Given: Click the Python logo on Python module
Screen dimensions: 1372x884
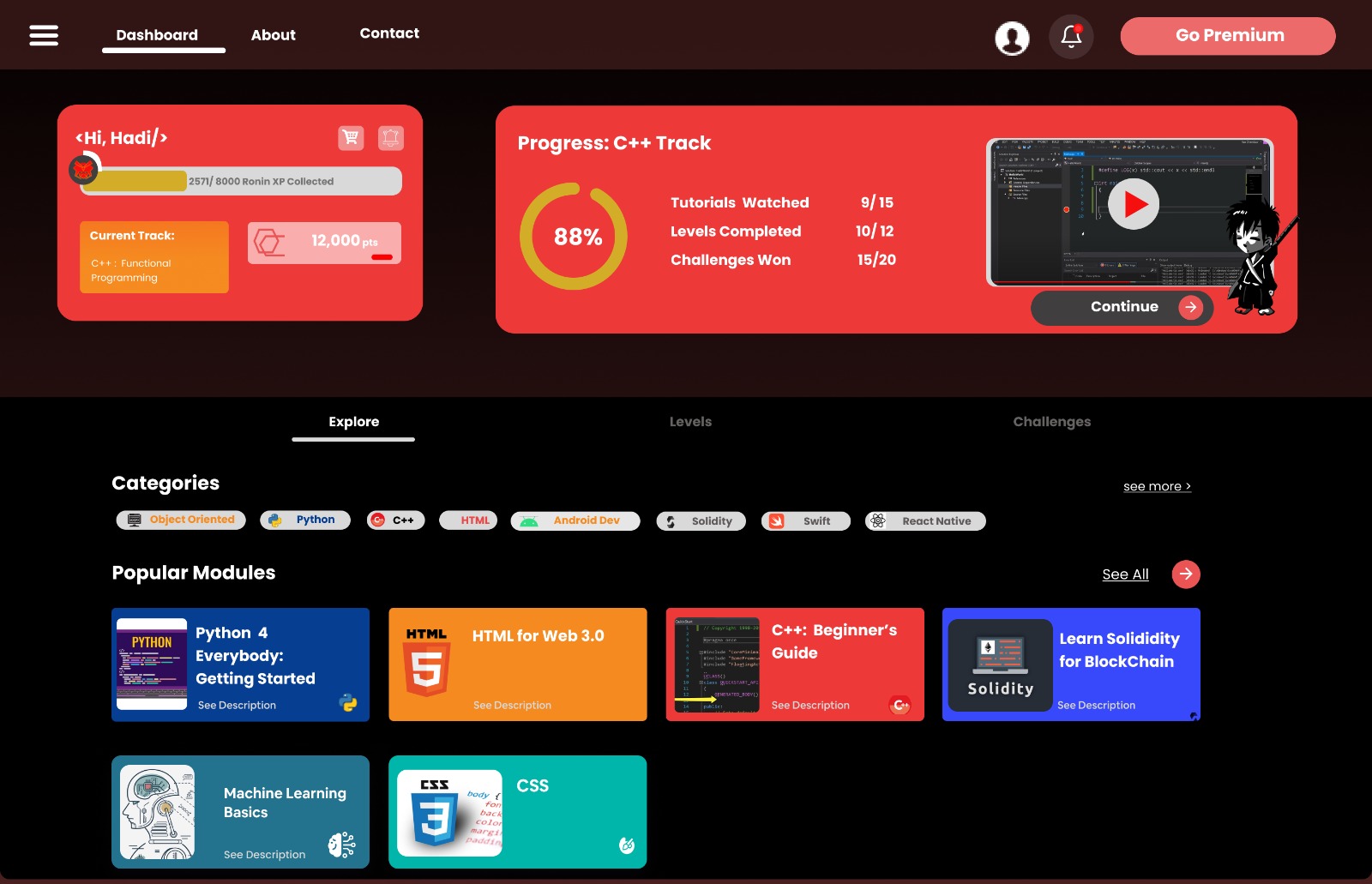Looking at the screenshot, I should [348, 703].
